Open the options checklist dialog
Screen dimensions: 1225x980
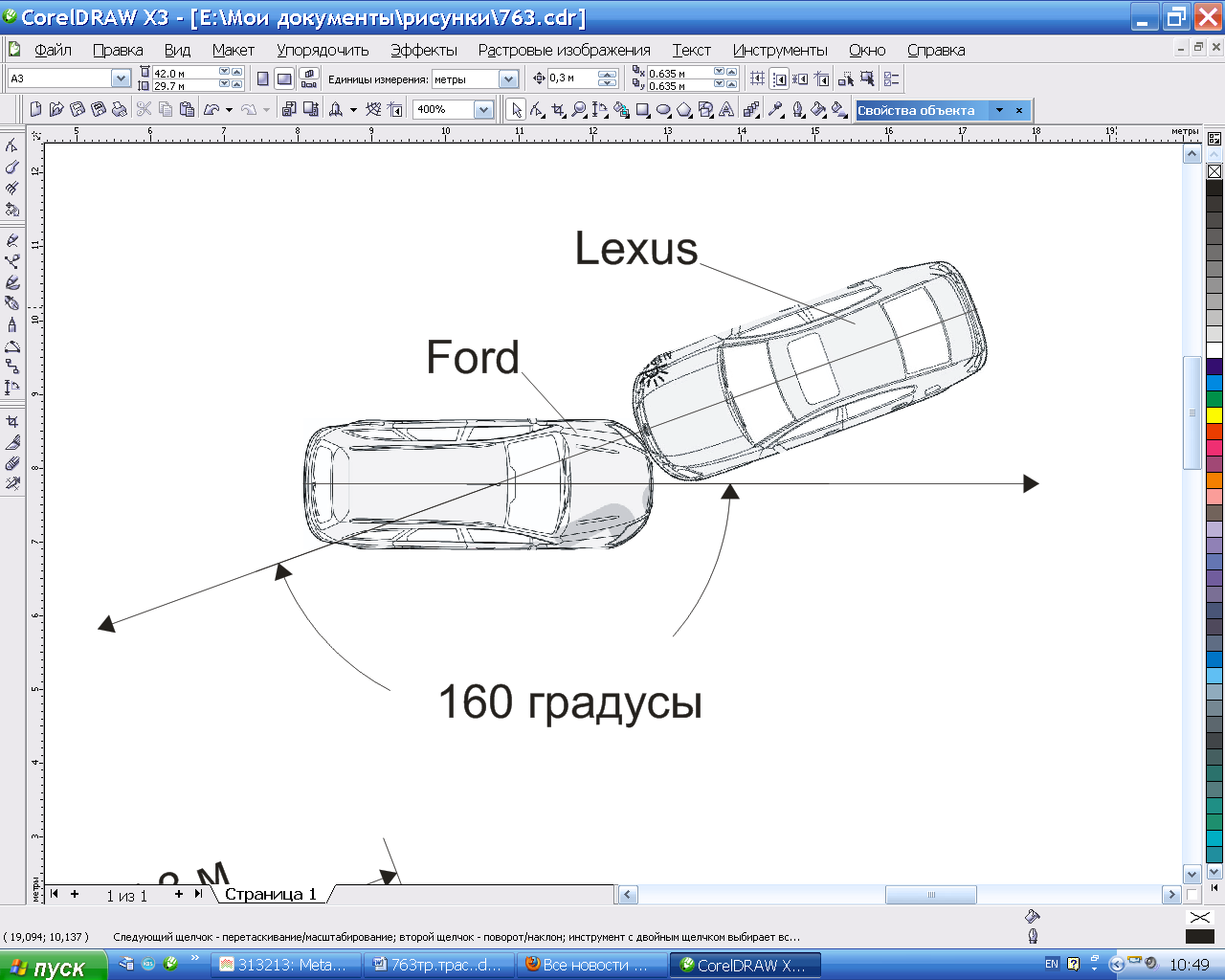pyautogui.click(x=891, y=79)
